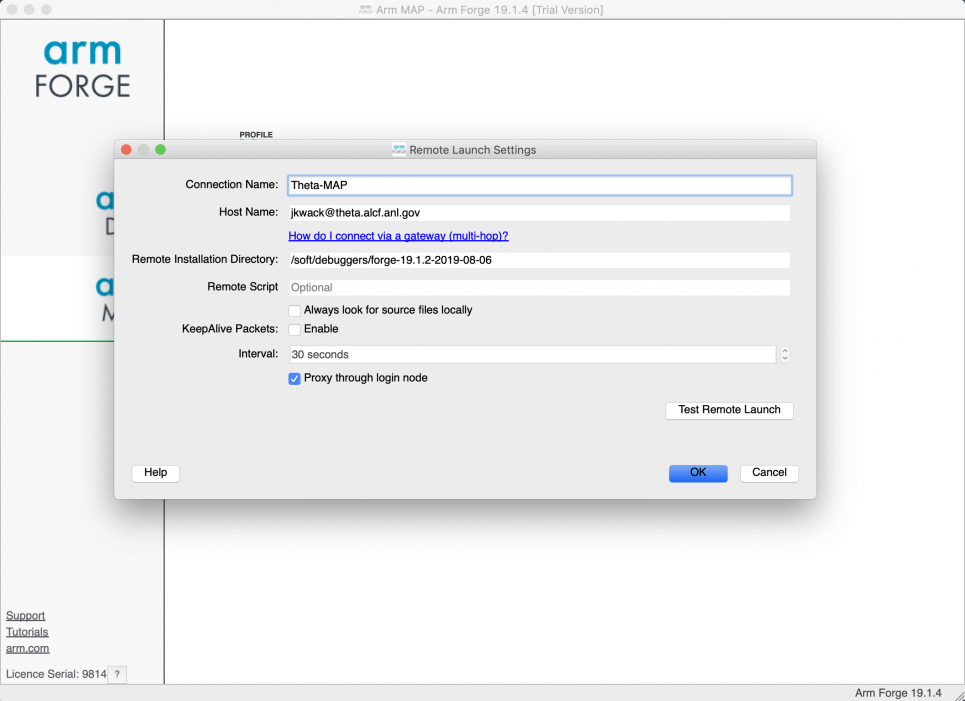Click the question mark beside Licence Serial
Viewport: 965px width, 701px height.
tap(117, 675)
